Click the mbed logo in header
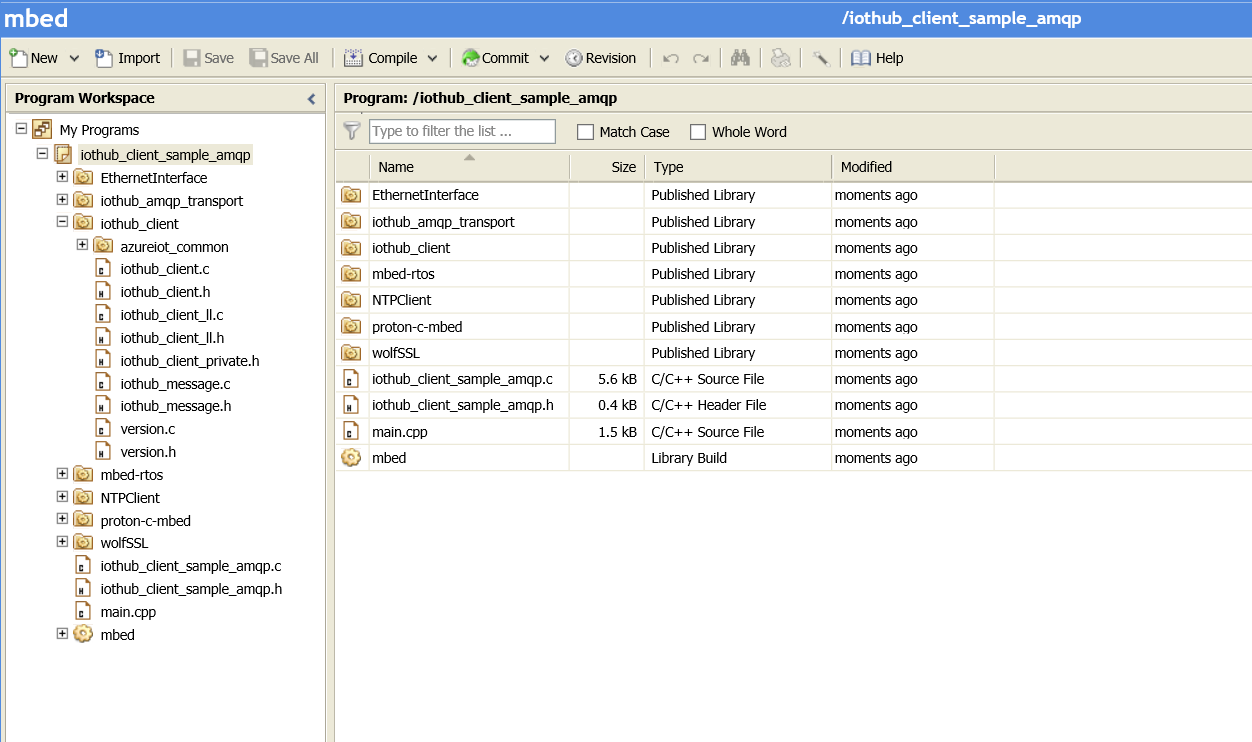Screen dimensions: 1252x742 tap(36, 18)
